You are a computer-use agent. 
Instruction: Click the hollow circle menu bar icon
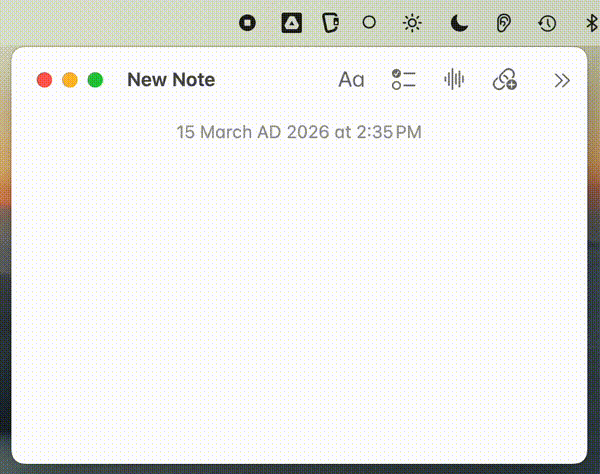point(369,22)
